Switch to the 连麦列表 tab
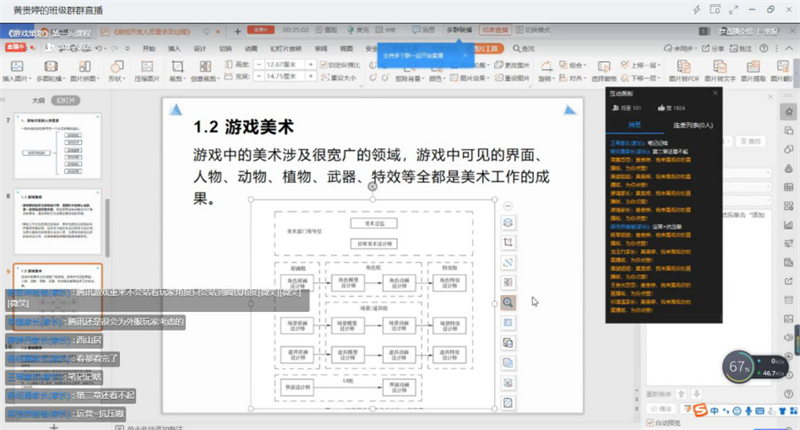 692,125
